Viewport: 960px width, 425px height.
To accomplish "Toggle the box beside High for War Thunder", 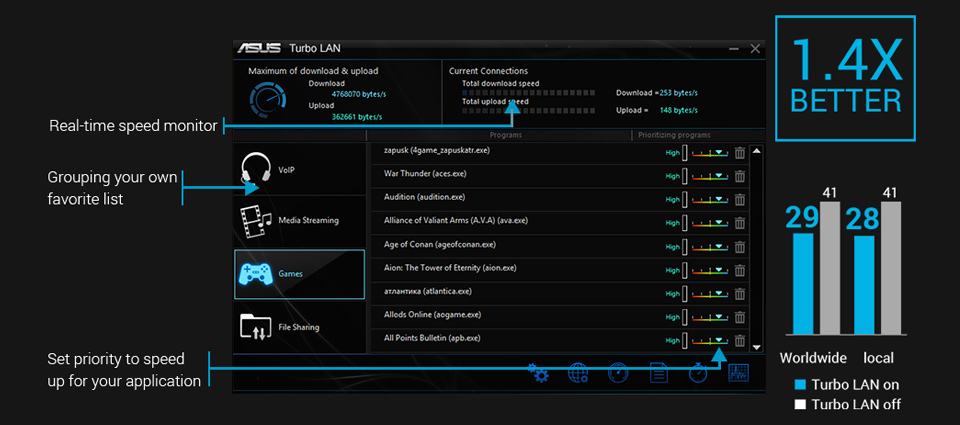I will pos(685,176).
